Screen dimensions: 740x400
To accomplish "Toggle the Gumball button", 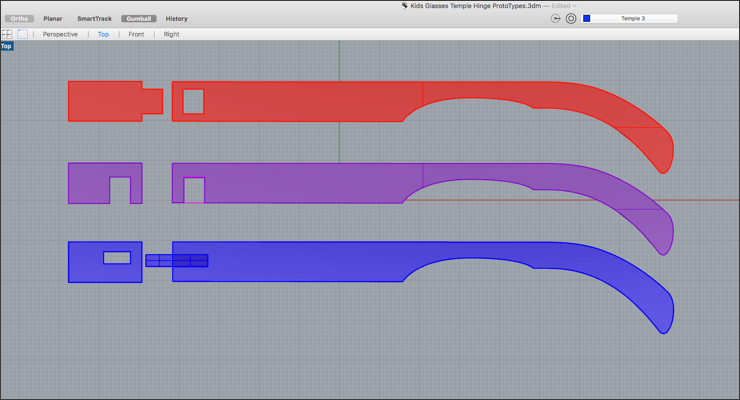I will (x=139, y=19).
